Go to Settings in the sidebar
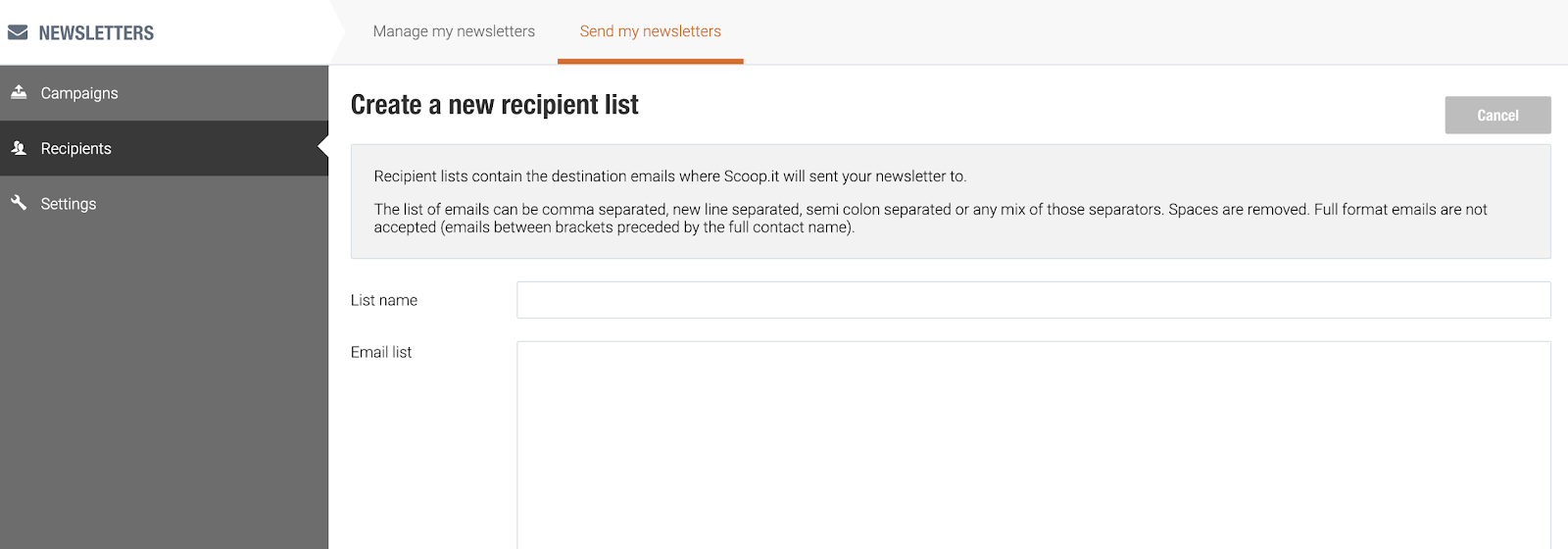This screenshot has width=1568, height=549. pyautogui.click(x=164, y=204)
